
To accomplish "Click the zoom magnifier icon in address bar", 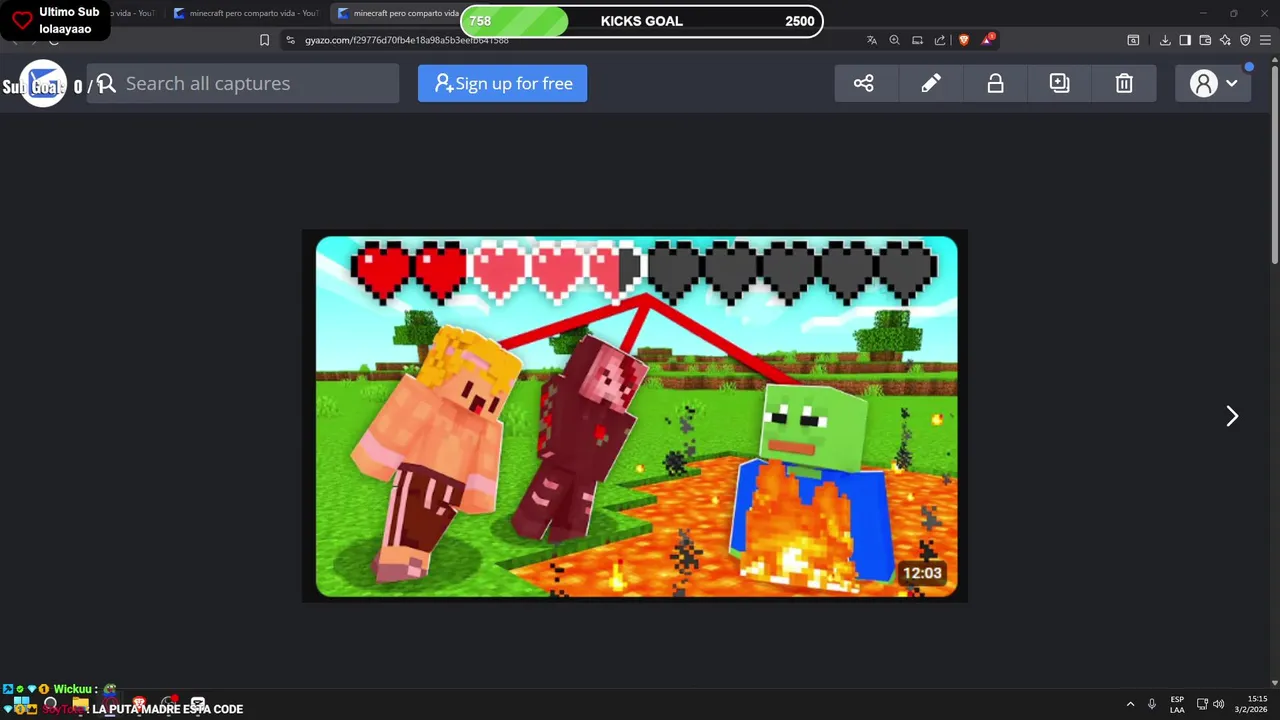I will 894,40.
